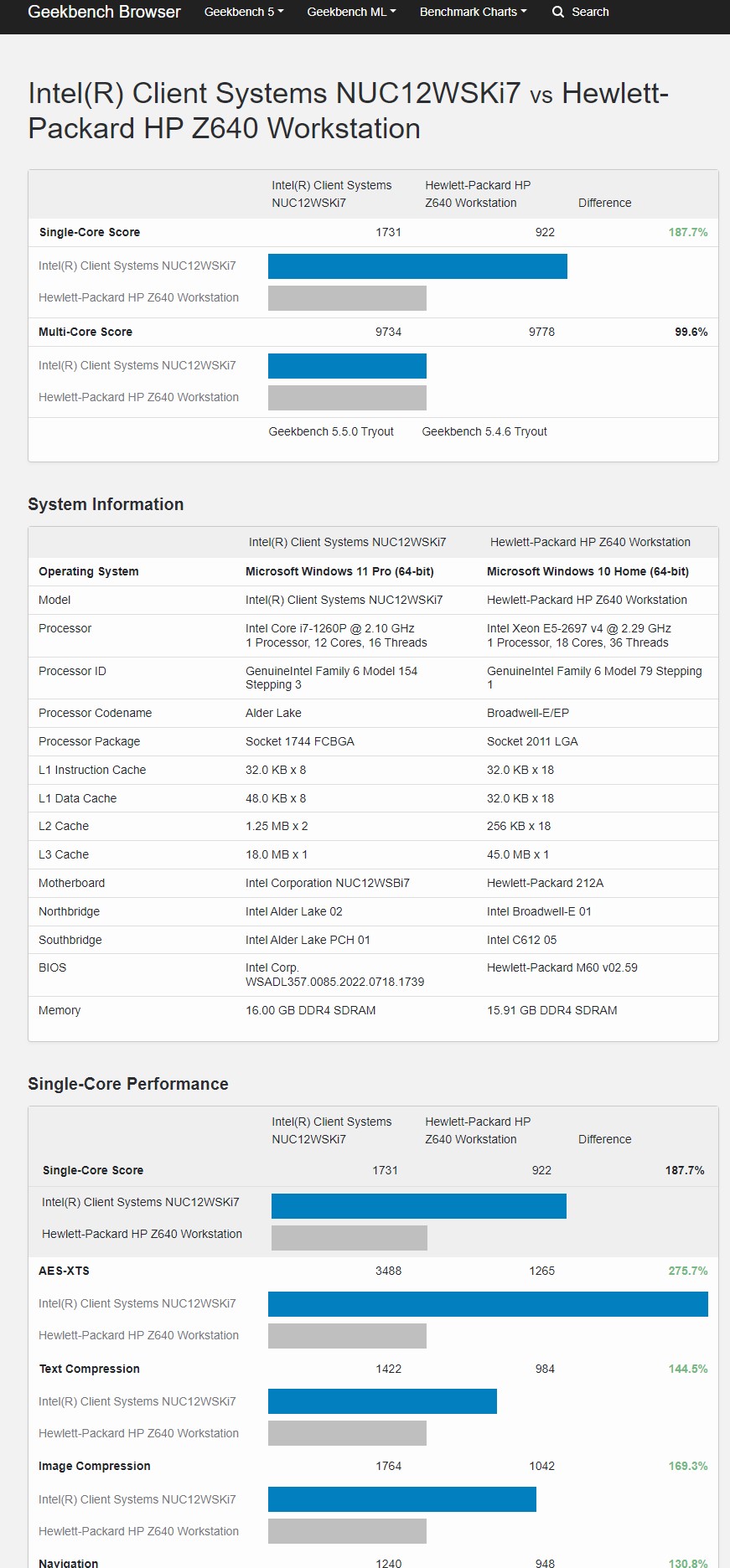Image resolution: width=730 pixels, height=1568 pixels.
Task: Open the Geekbench 5 dropdown menu
Action: [x=244, y=12]
